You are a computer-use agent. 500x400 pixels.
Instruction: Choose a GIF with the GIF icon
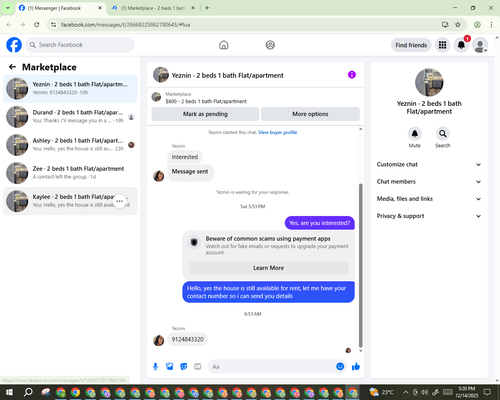(198, 367)
